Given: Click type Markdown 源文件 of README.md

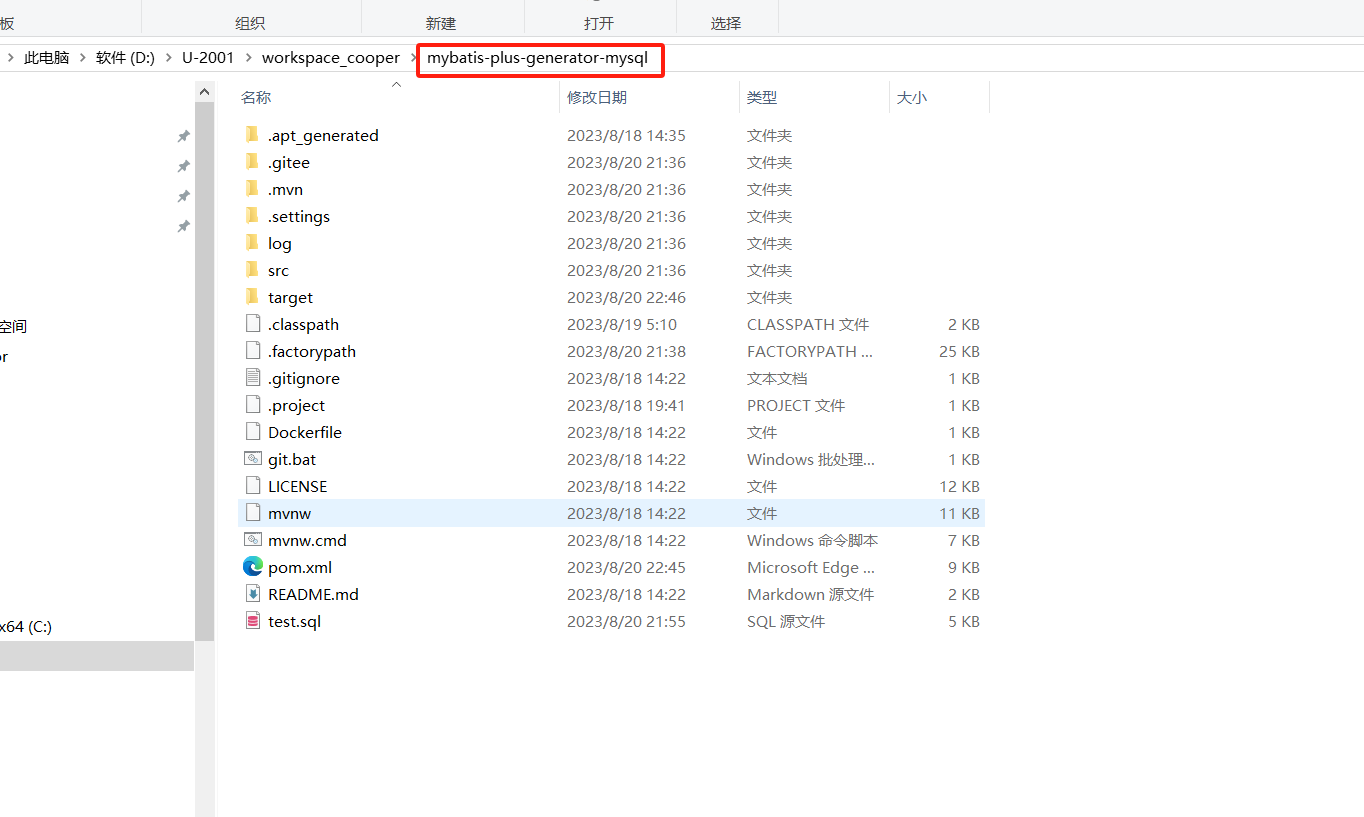Looking at the screenshot, I should pos(811,594).
